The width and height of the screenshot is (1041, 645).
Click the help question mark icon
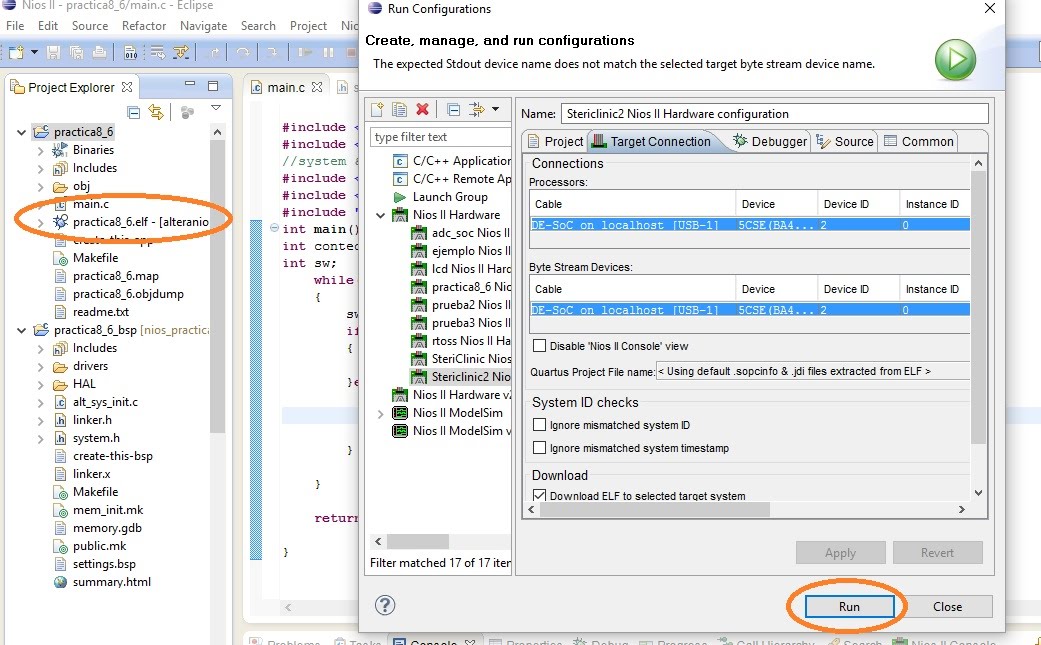(x=385, y=605)
